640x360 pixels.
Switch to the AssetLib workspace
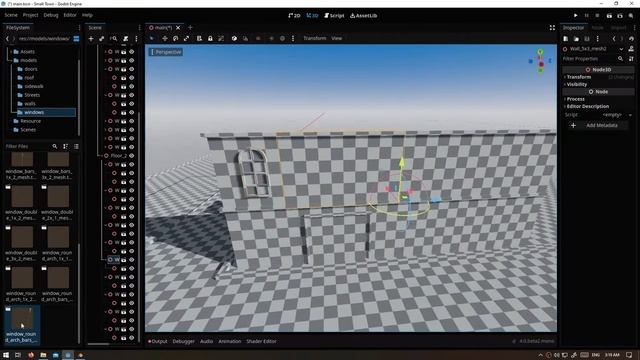click(x=364, y=16)
